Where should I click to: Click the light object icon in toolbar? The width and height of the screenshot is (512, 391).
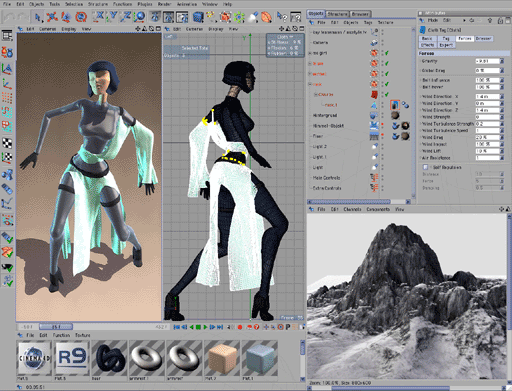click(253, 17)
